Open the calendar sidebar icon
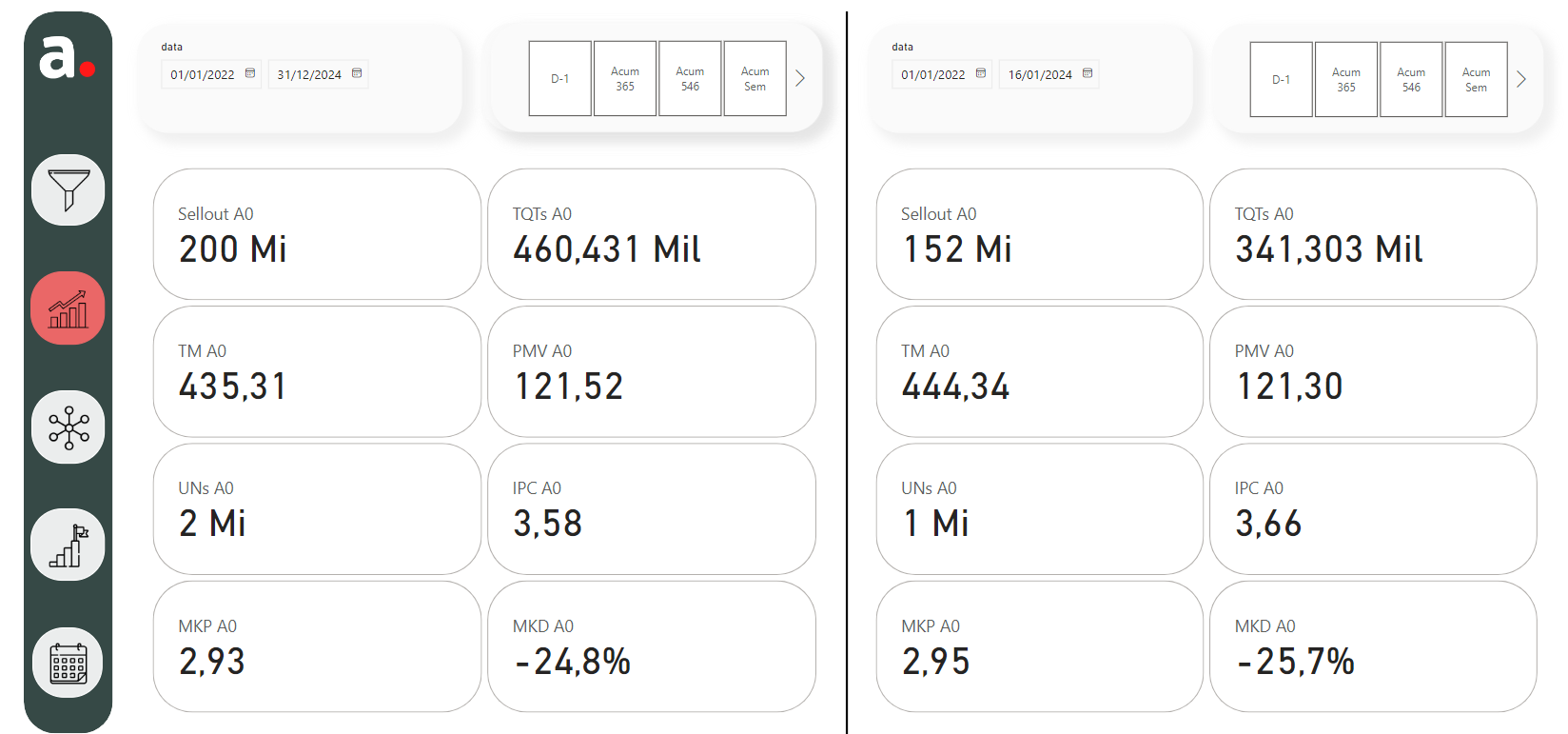 (x=69, y=664)
